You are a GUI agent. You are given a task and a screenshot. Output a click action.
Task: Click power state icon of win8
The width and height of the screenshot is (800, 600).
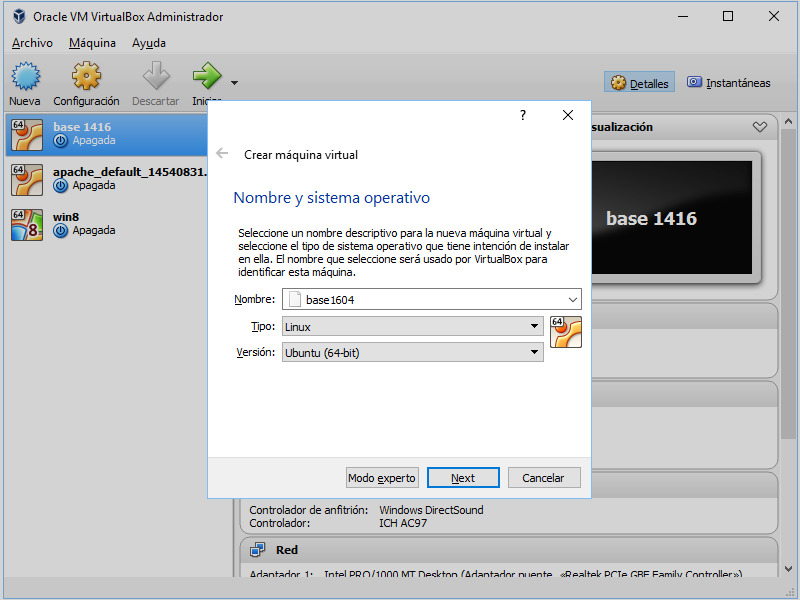(x=60, y=231)
